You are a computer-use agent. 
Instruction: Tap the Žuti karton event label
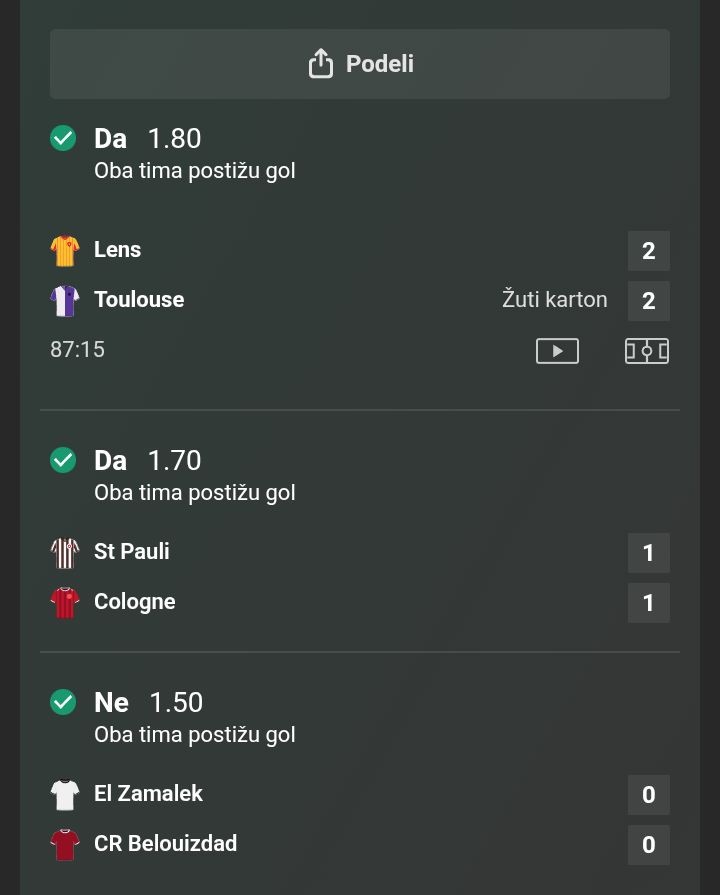click(554, 299)
